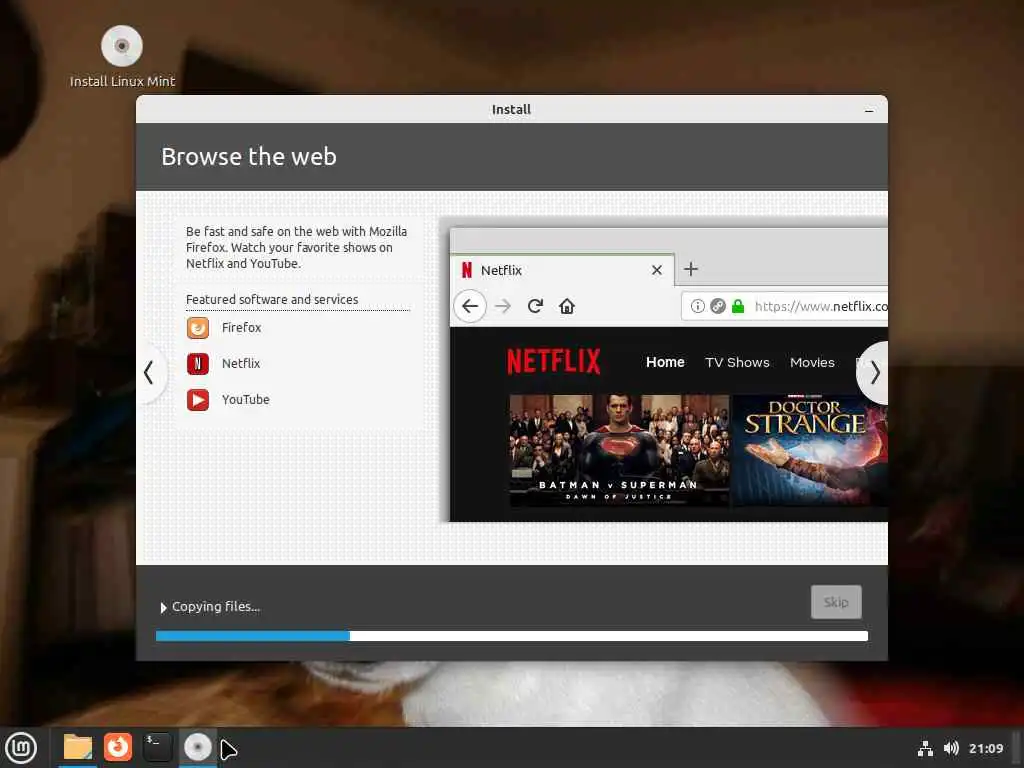The height and width of the screenshot is (768, 1024).
Task: Click the Netflix tab in the slideshow browser
Action: (x=563, y=270)
